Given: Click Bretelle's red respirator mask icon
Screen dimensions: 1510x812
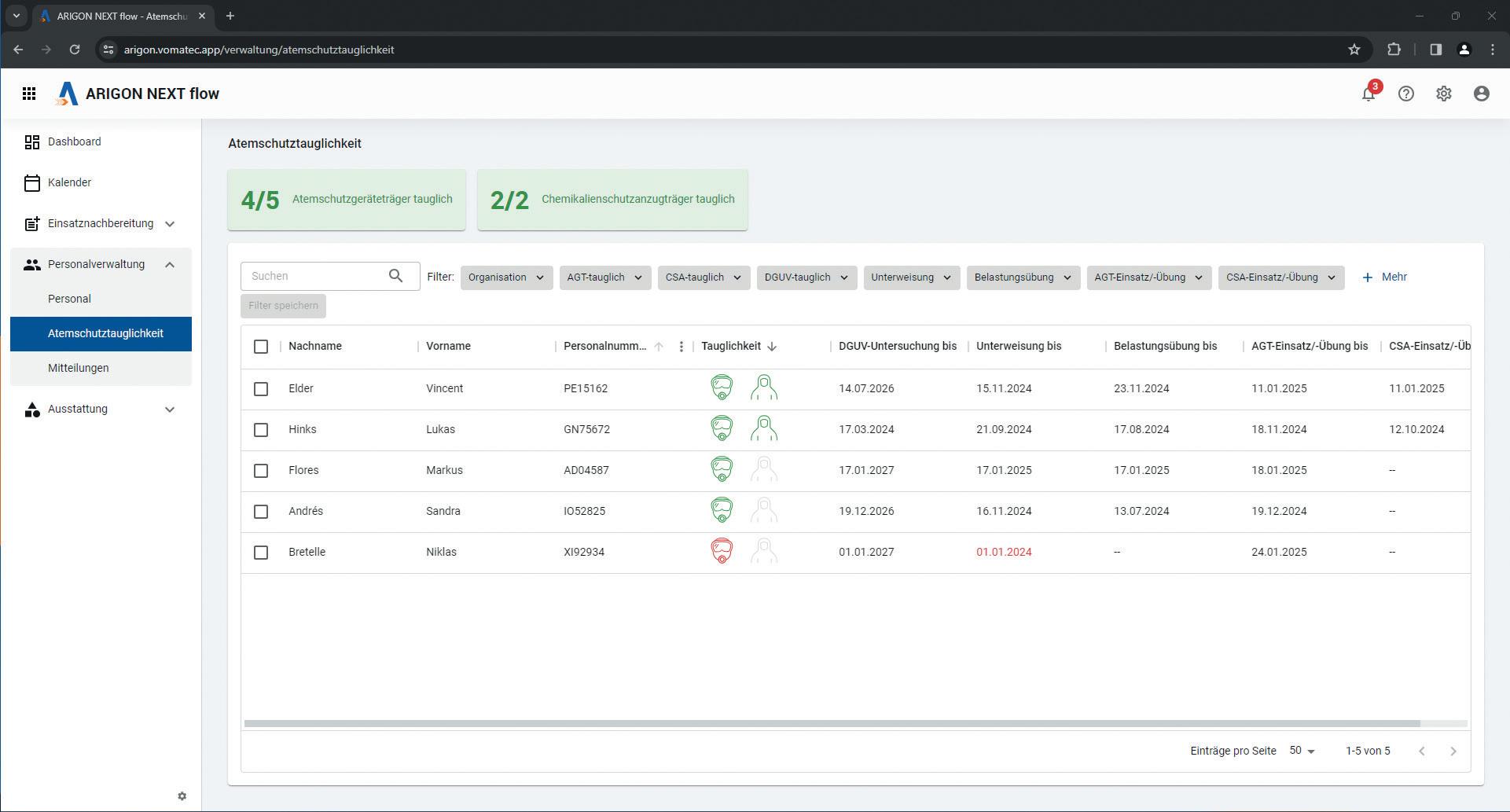Looking at the screenshot, I should point(722,551).
